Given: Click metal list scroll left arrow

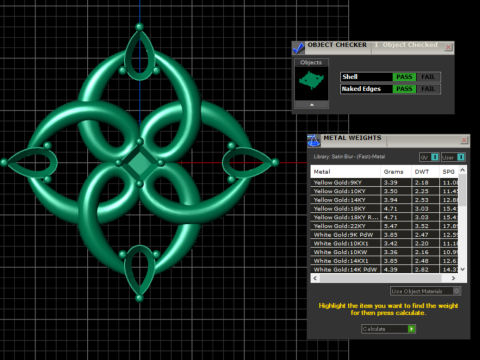Looking at the screenshot, I should point(315,278).
